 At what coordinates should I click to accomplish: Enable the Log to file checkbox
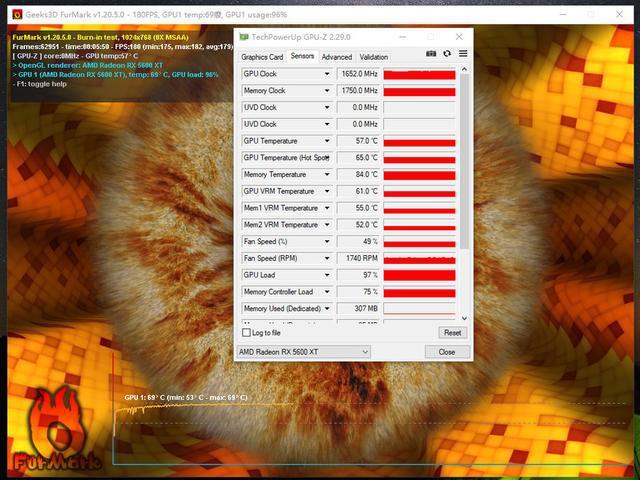pos(246,333)
